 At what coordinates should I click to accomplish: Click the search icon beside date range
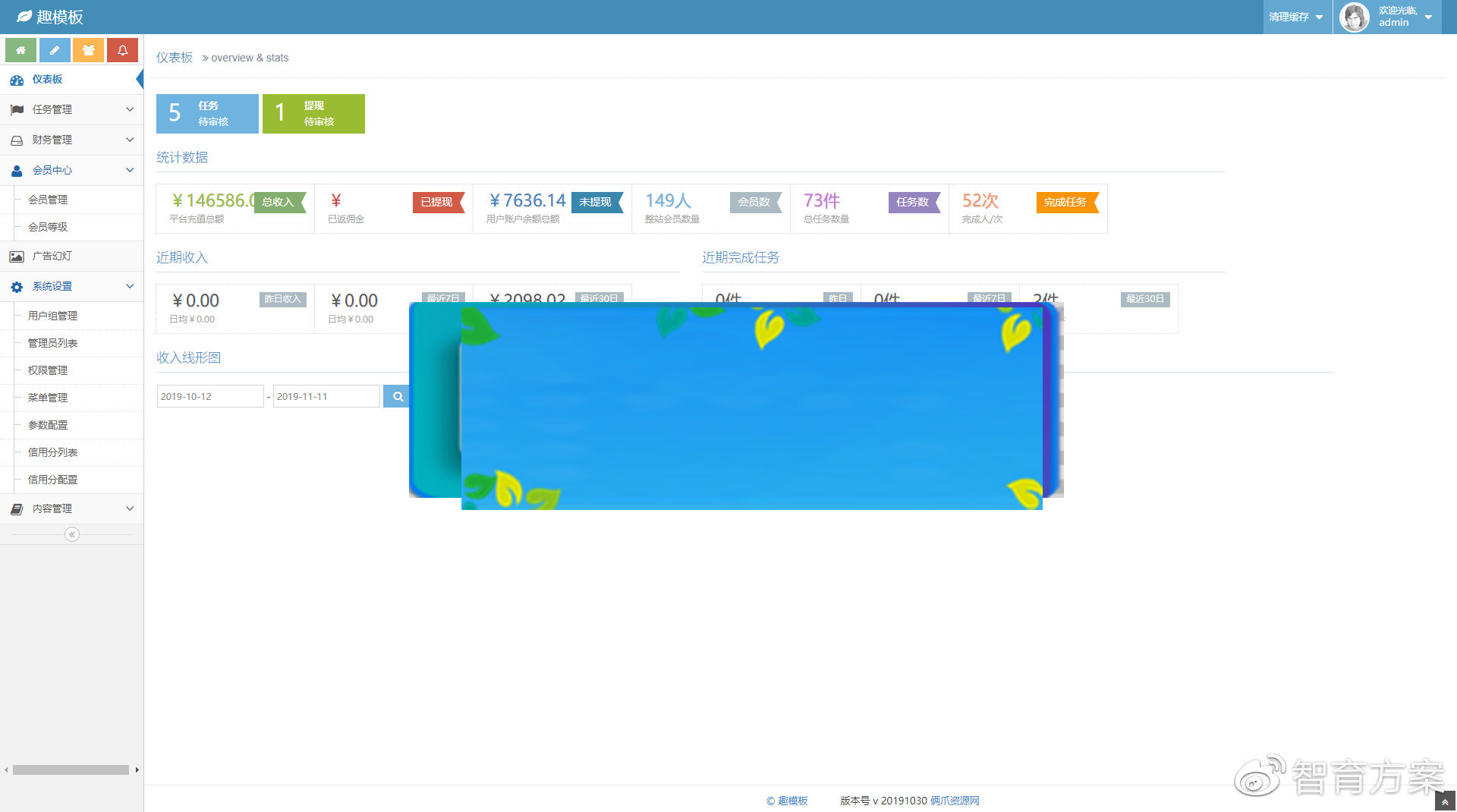coord(397,396)
